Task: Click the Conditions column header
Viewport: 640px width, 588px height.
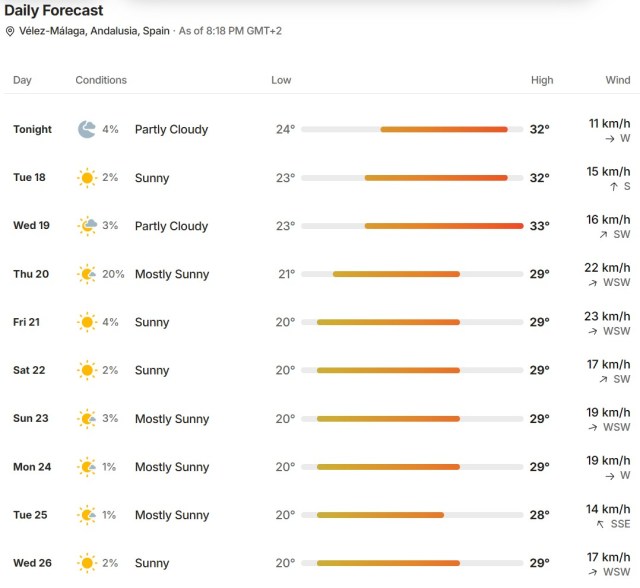Action: pyautogui.click(x=101, y=80)
